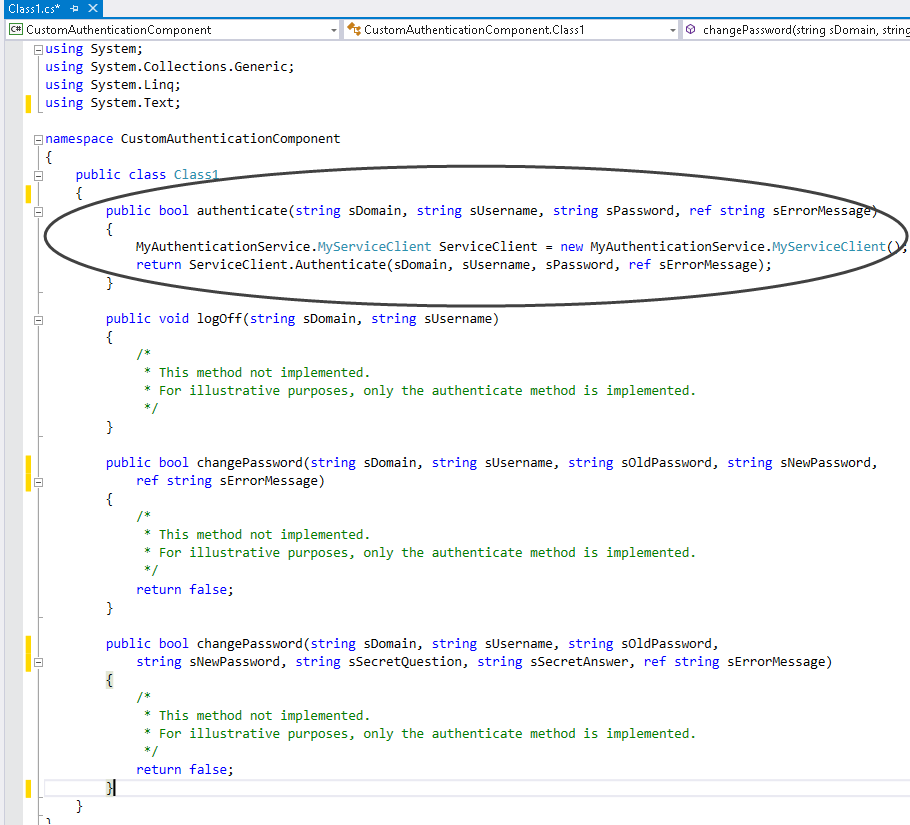Click the 'using System.Collections.Generic;' line

coord(170,67)
